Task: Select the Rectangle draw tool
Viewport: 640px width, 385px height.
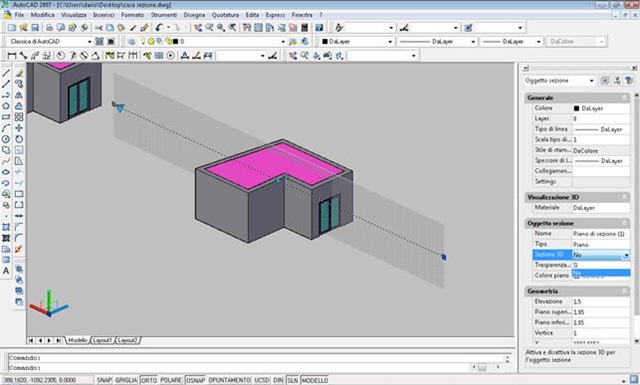Action: click(x=6, y=117)
